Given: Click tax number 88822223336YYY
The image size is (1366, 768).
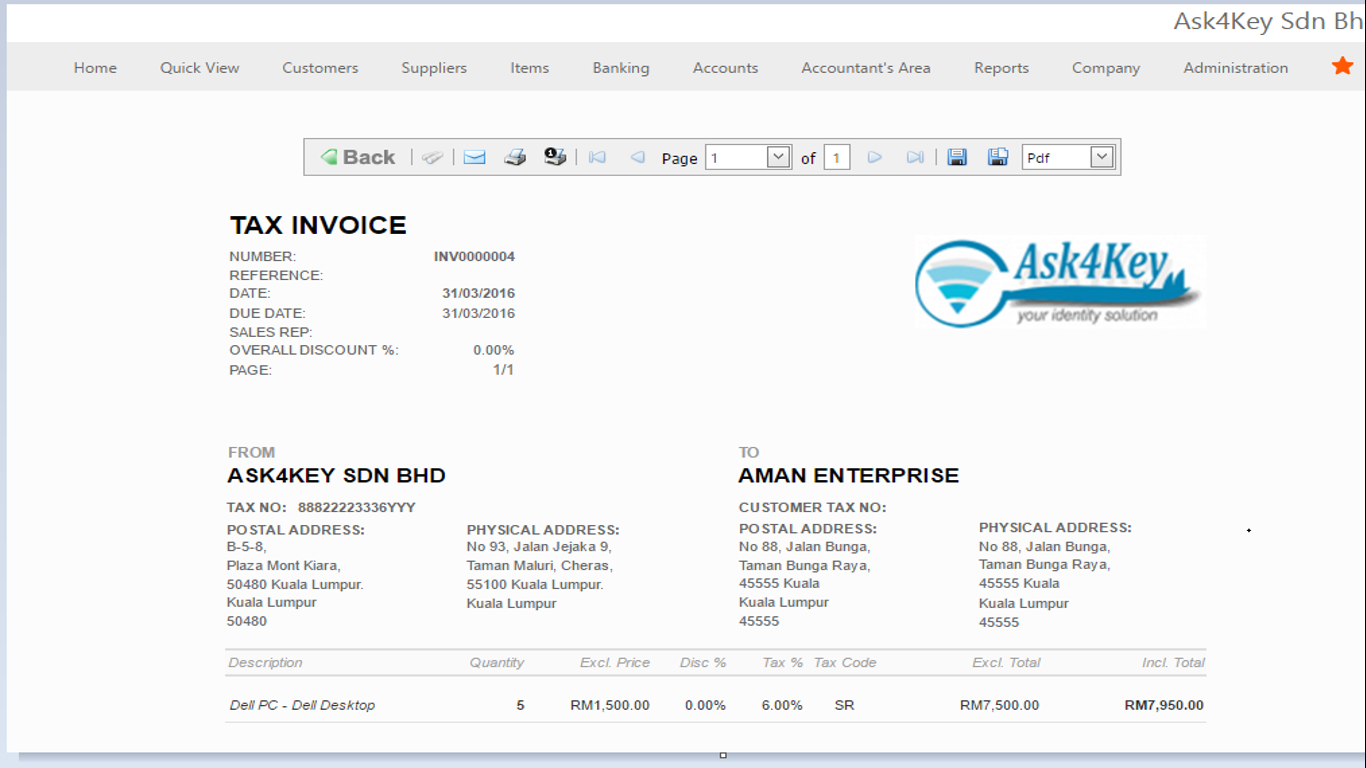Looking at the screenshot, I should (356, 507).
